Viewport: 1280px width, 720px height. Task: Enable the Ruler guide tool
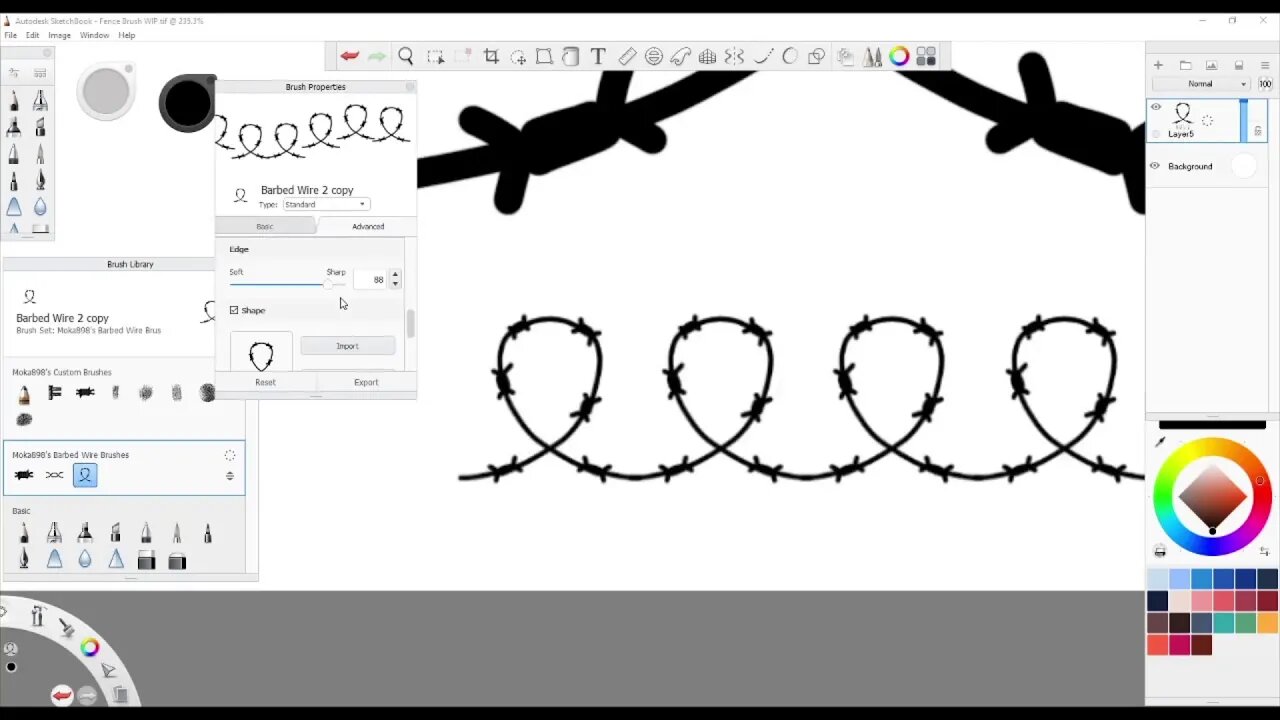[627, 56]
